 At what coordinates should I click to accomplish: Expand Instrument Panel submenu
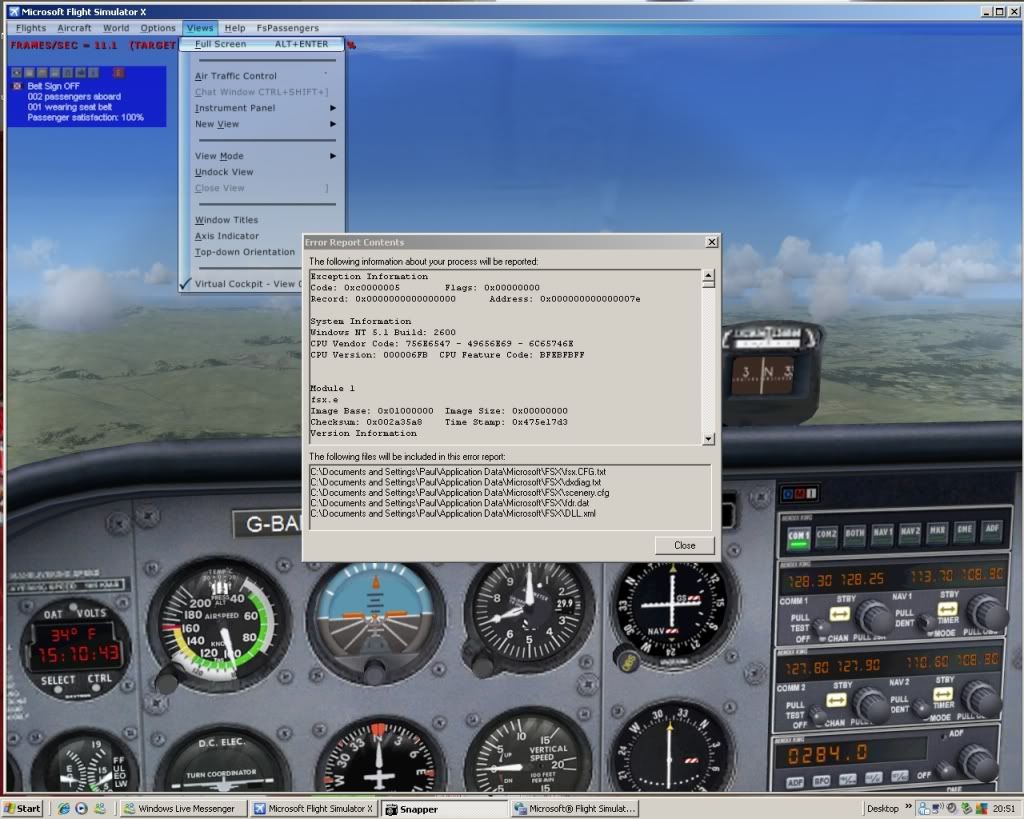[263, 108]
